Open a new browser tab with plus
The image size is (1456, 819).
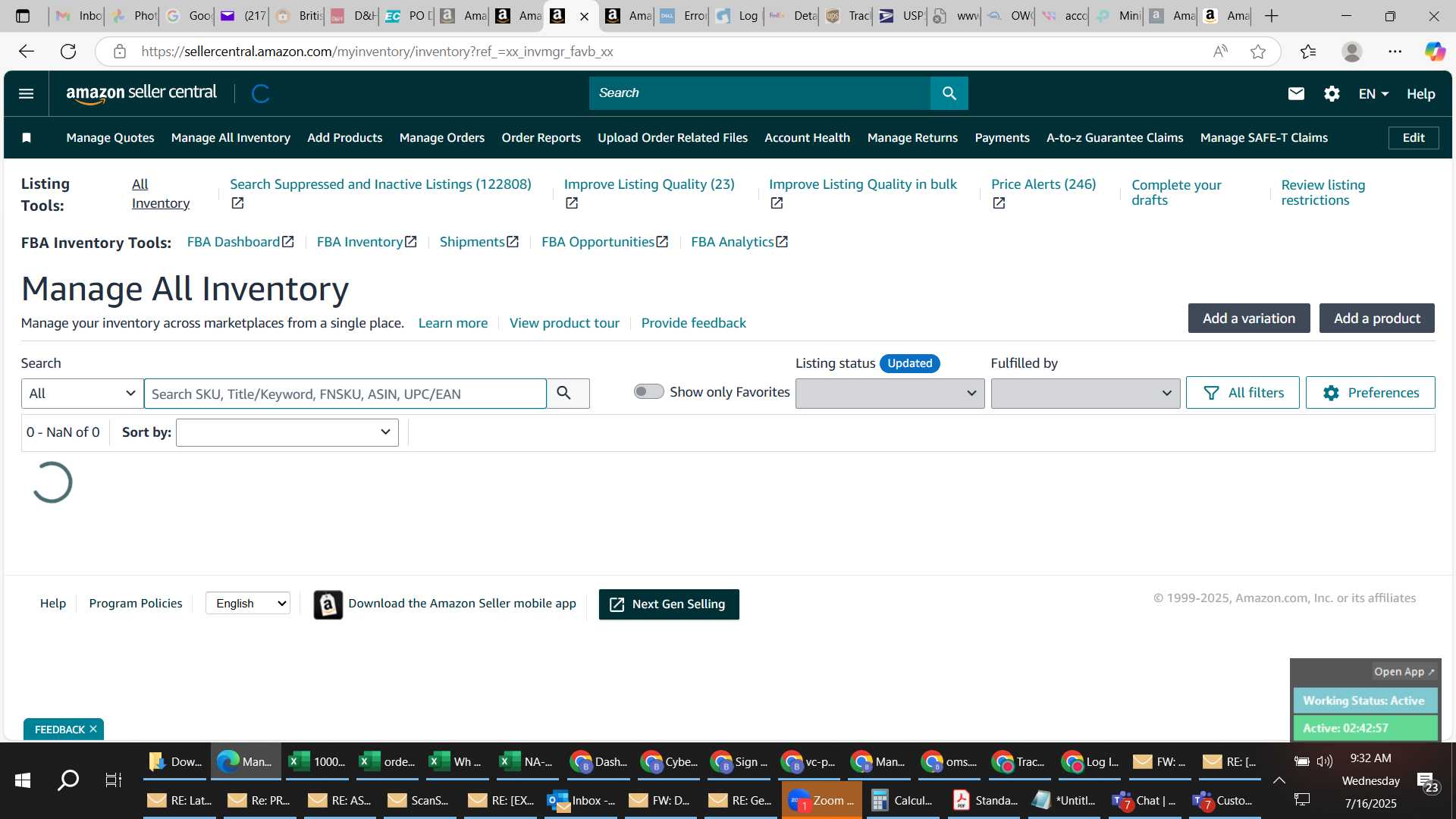click(x=1272, y=15)
